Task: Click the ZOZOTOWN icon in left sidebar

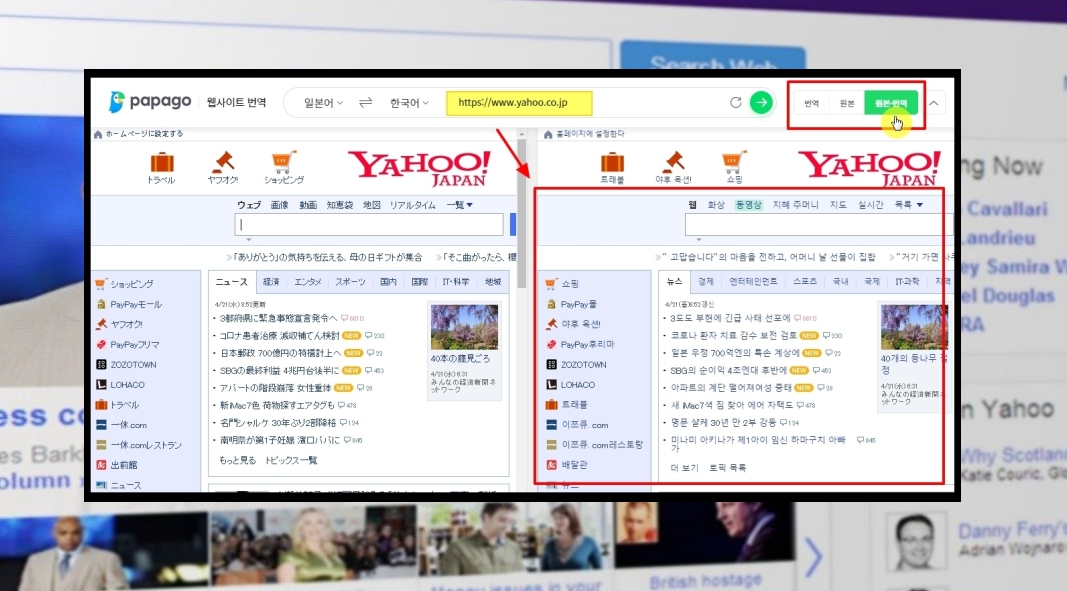Action: pos(101,365)
